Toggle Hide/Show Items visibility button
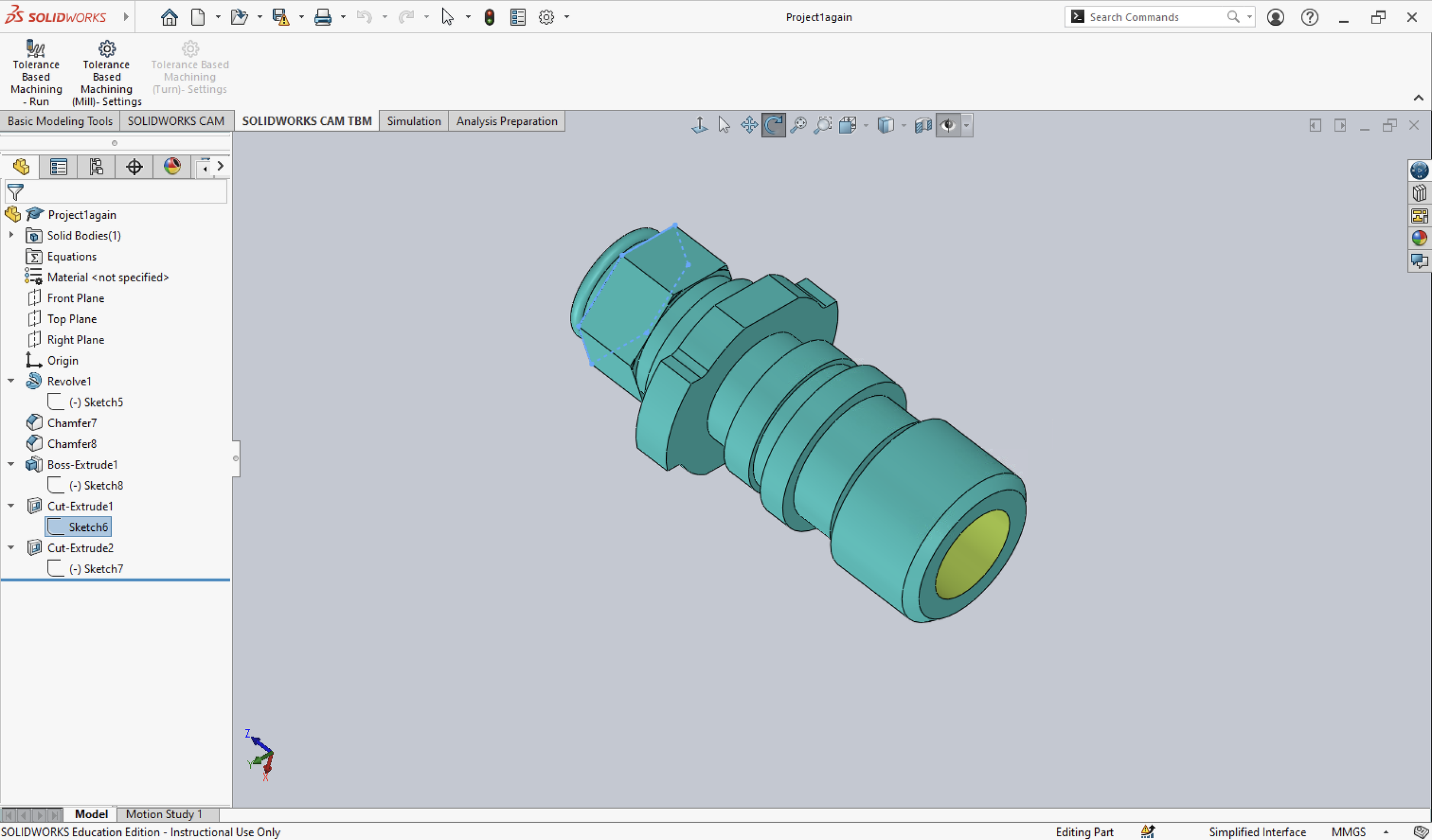 (948, 125)
